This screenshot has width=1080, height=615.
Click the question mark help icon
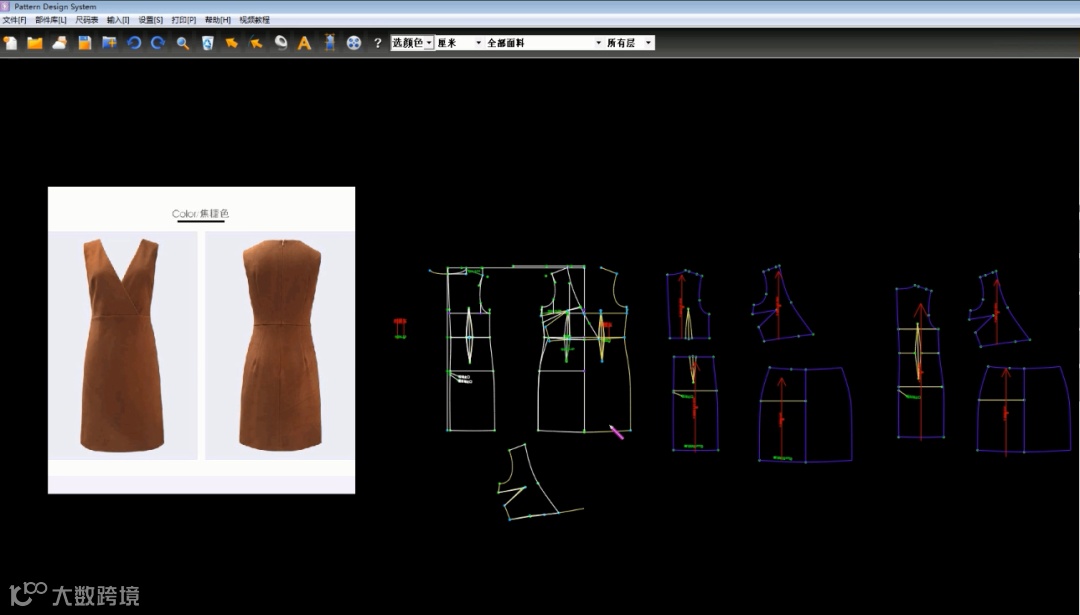point(377,43)
